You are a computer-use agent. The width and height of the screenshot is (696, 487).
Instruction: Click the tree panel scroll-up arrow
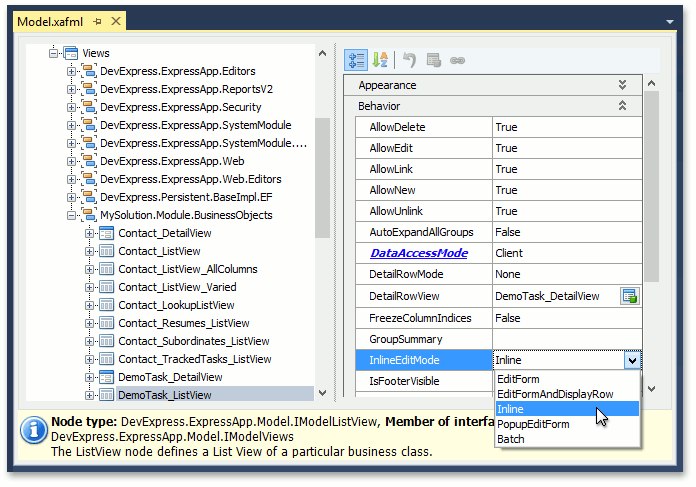click(323, 53)
